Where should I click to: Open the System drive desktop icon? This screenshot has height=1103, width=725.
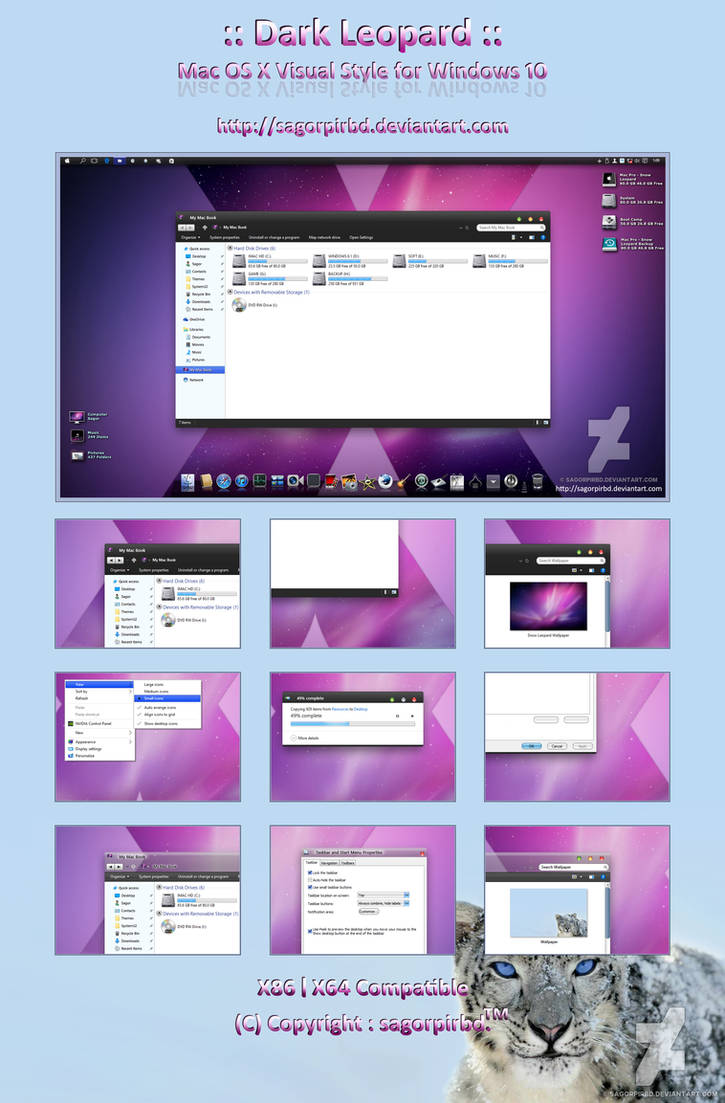[632, 200]
